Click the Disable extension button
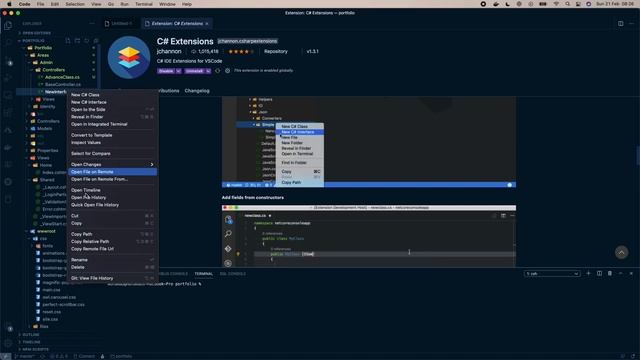Screen dimensions: 640x360 [x=166, y=71]
